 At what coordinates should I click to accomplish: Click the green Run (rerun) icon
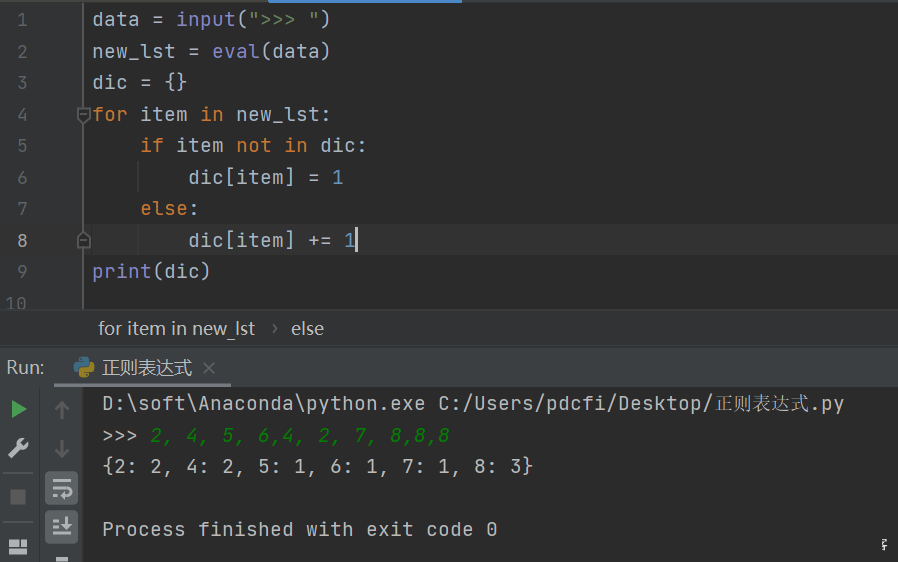coord(19,409)
